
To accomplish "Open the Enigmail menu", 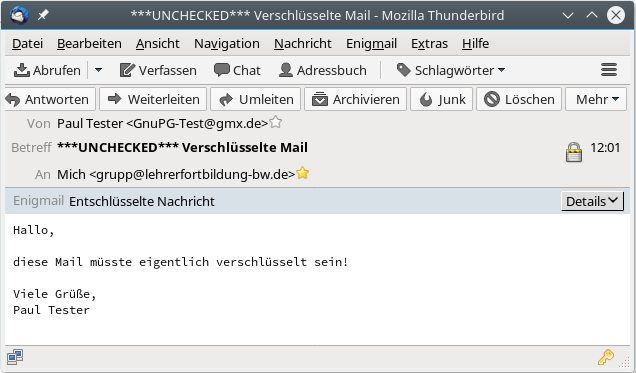I will click(371, 43).
